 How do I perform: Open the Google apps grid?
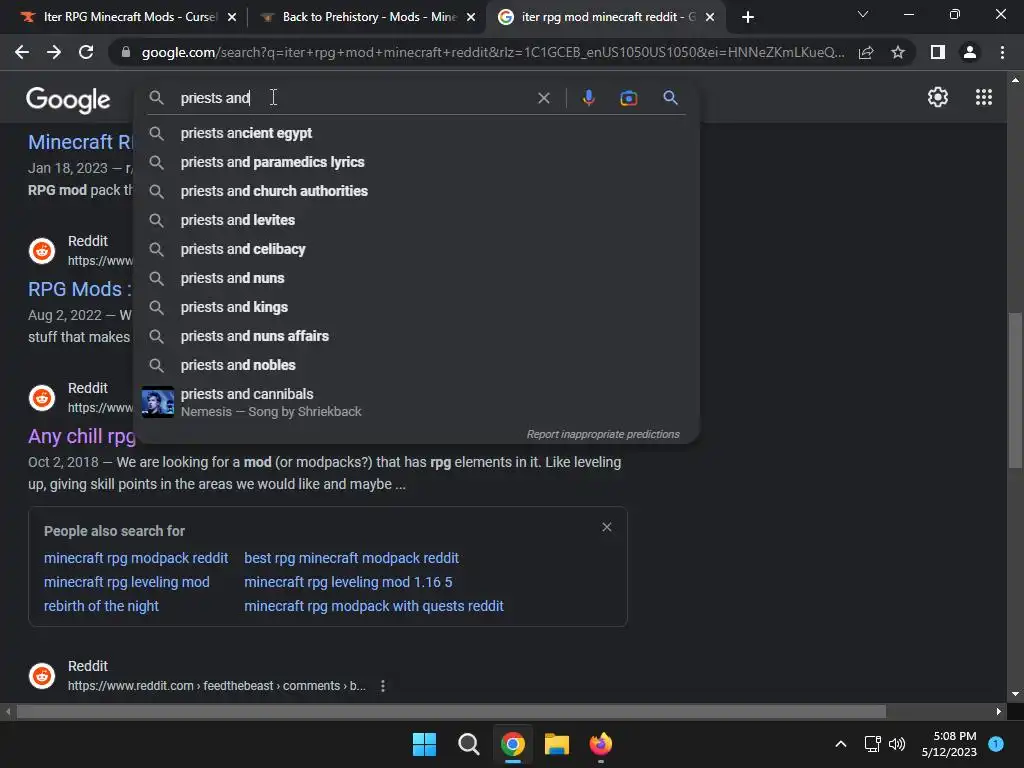point(984,97)
